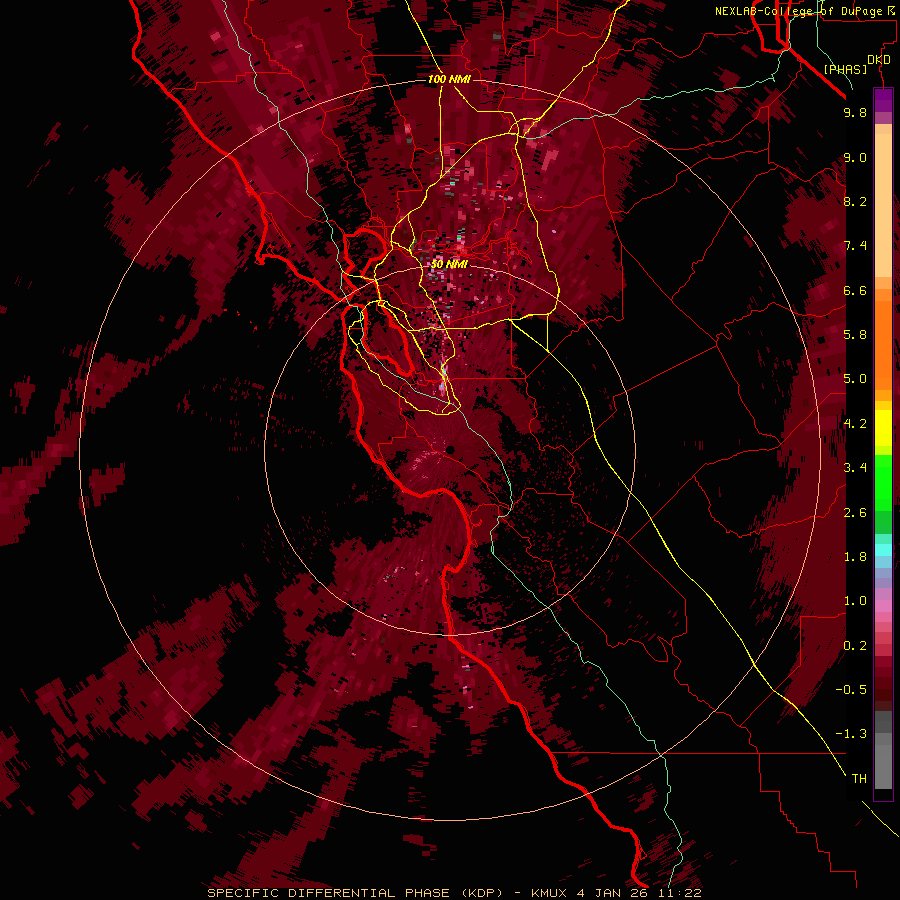Screen dimensions: 900x900
Task: Click the -0.5 scale value
Action: tap(852, 690)
